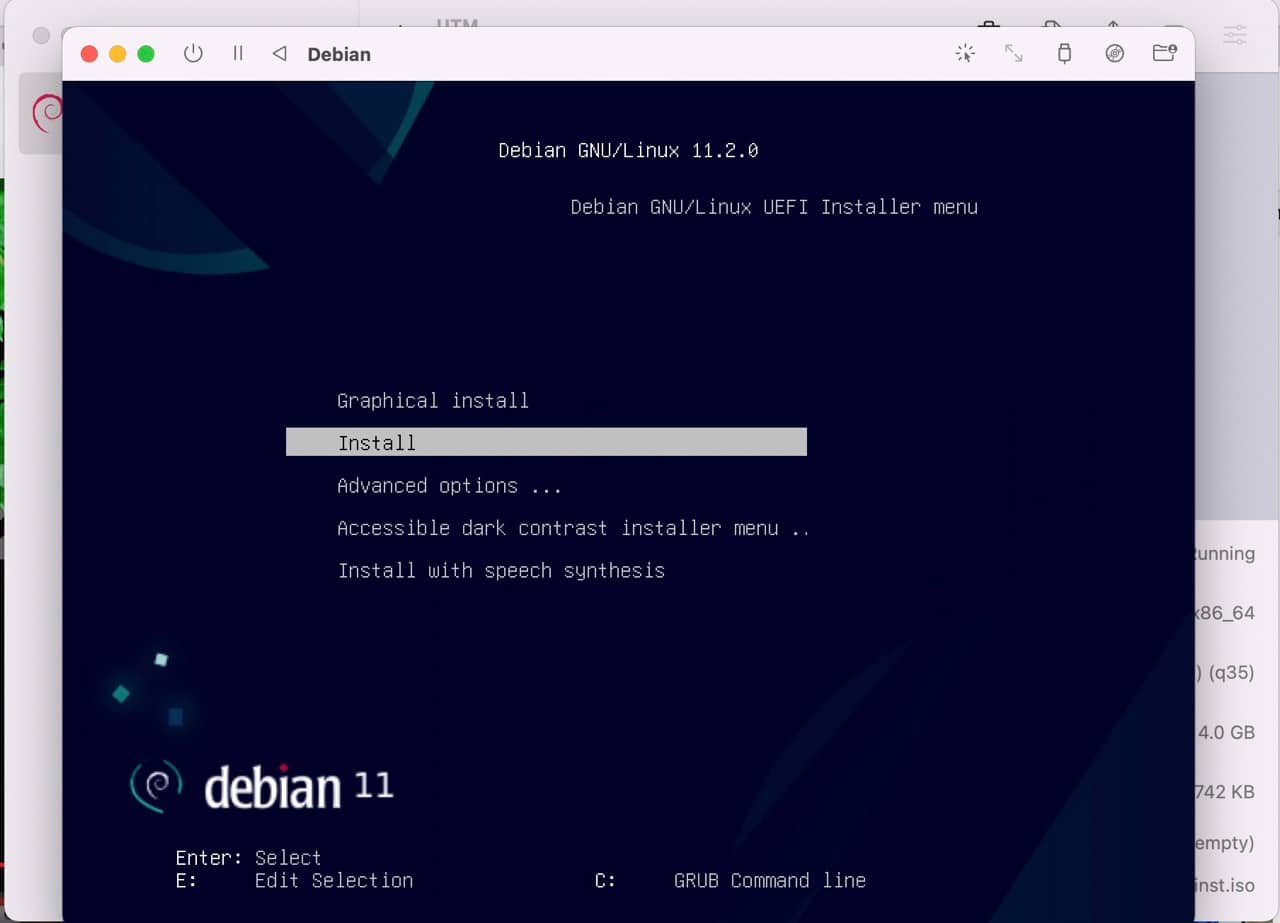Select the highlighted Install entry
The width and height of the screenshot is (1280, 923).
(546, 442)
